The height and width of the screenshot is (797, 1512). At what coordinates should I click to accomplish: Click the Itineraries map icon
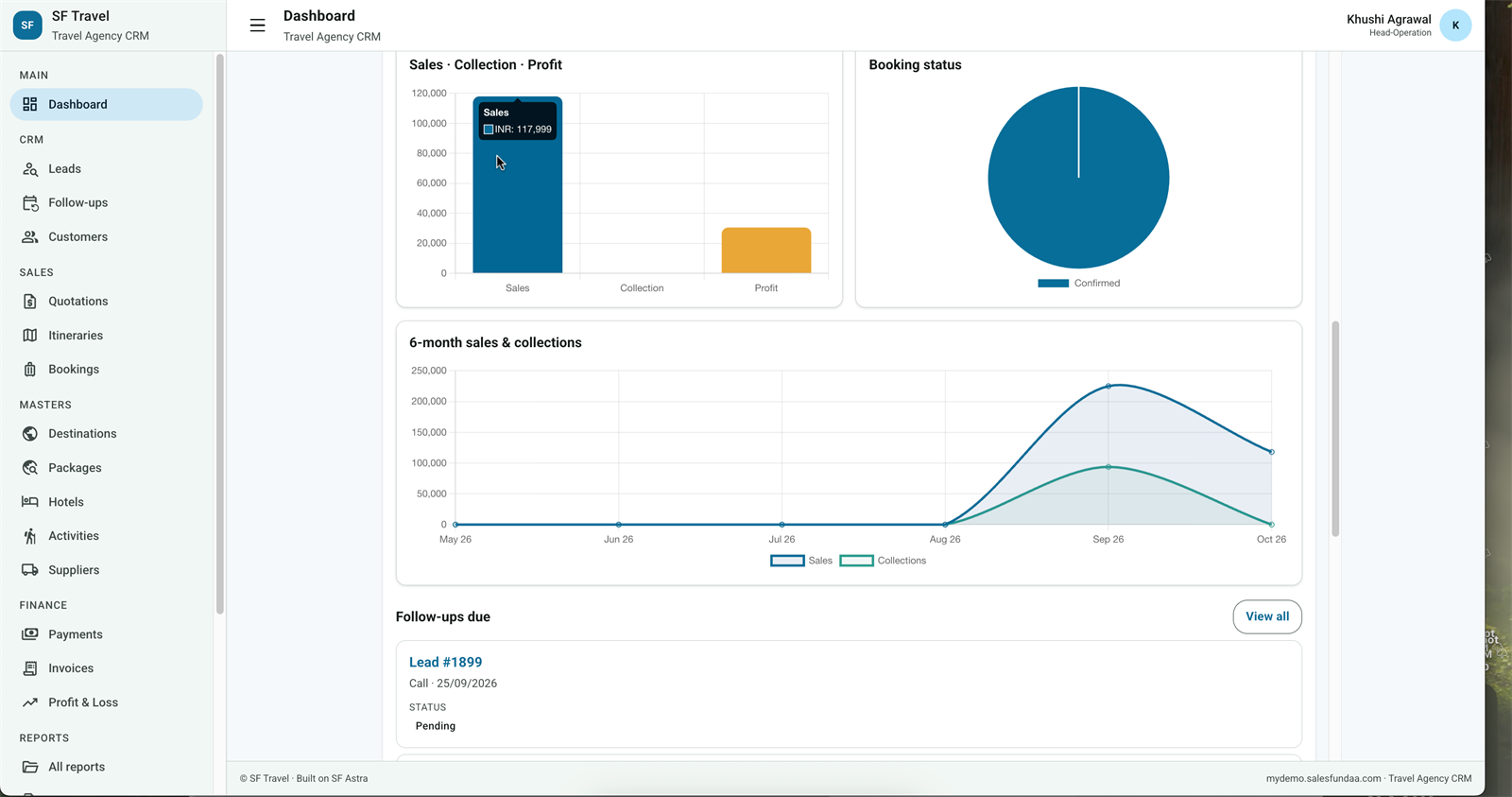coord(30,336)
